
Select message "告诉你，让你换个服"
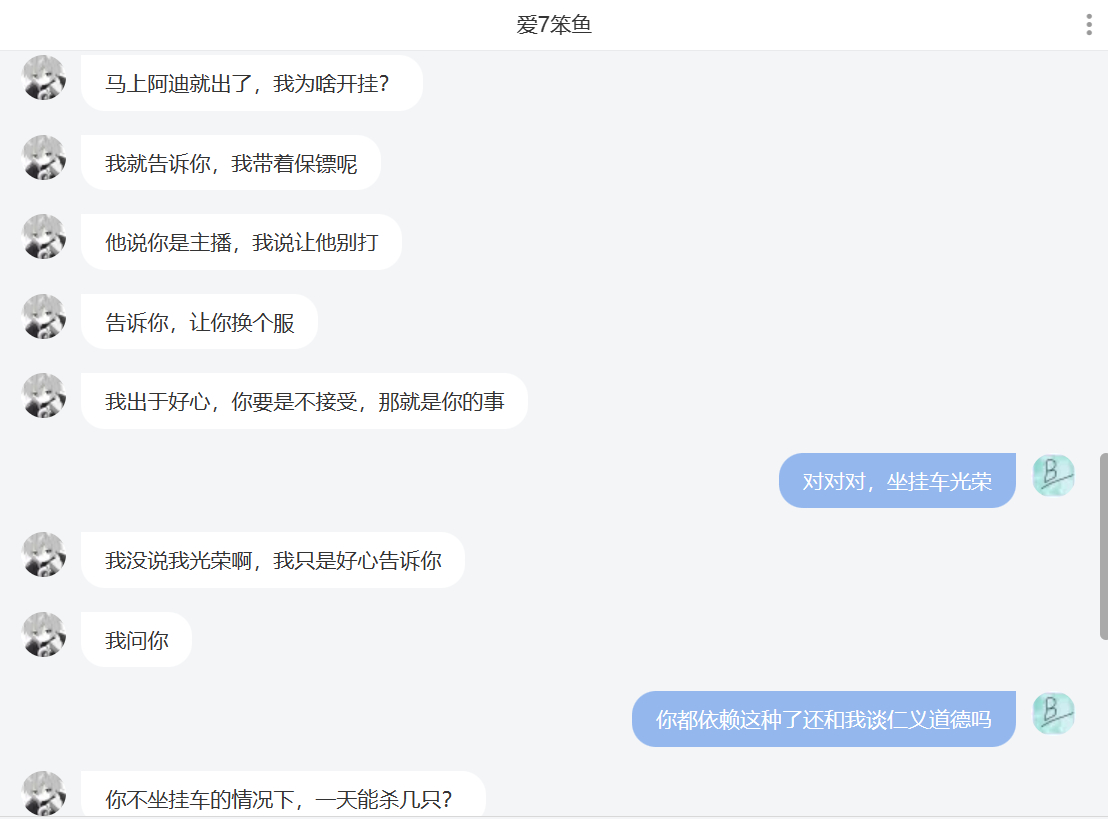[x=199, y=322]
